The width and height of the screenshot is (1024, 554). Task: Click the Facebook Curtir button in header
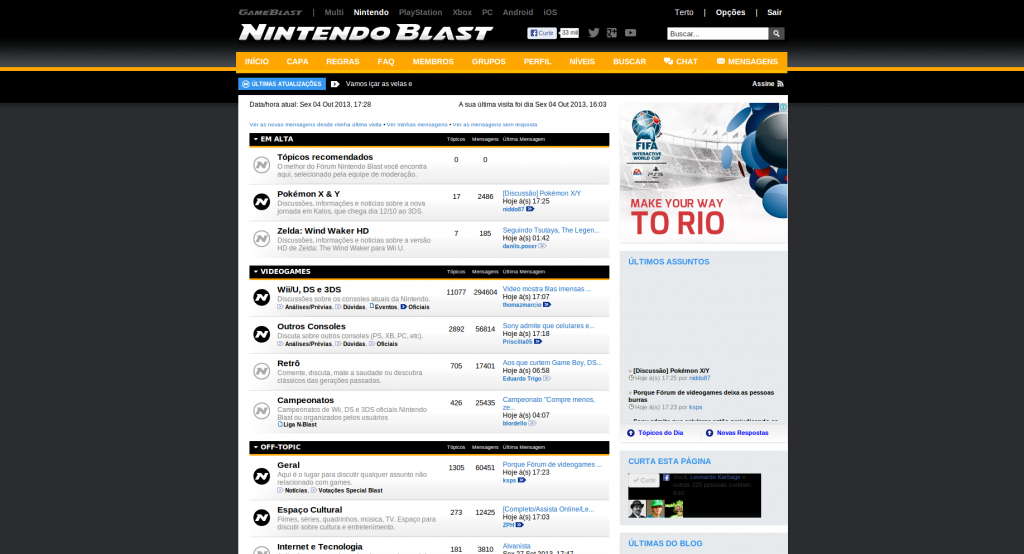pos(541,33)
